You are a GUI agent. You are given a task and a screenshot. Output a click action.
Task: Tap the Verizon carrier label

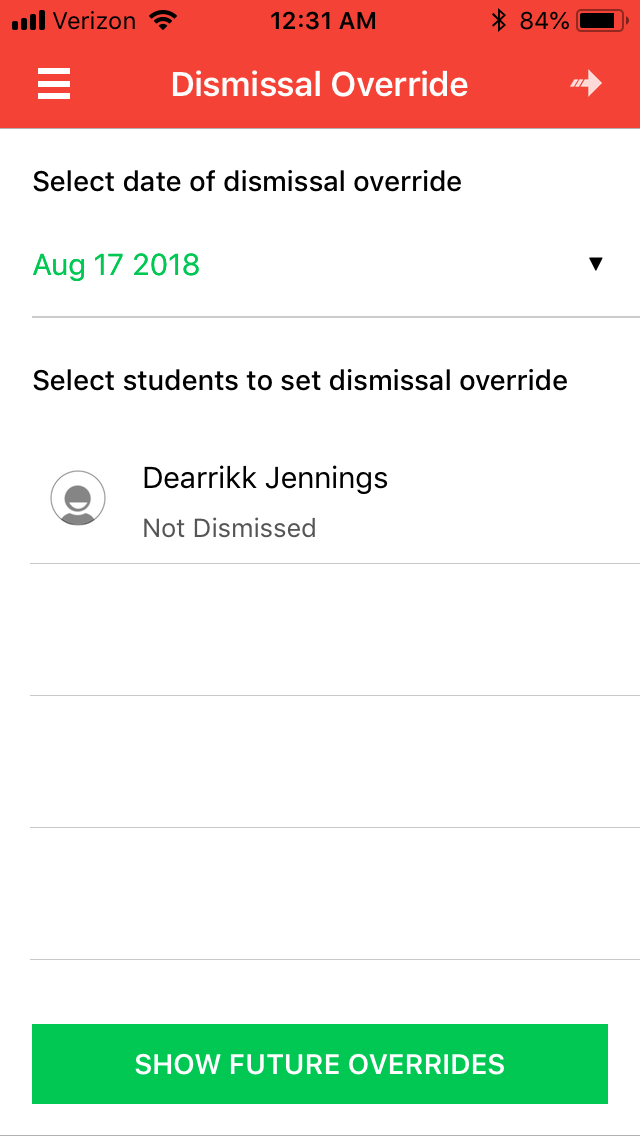click(x=95, y=20)
